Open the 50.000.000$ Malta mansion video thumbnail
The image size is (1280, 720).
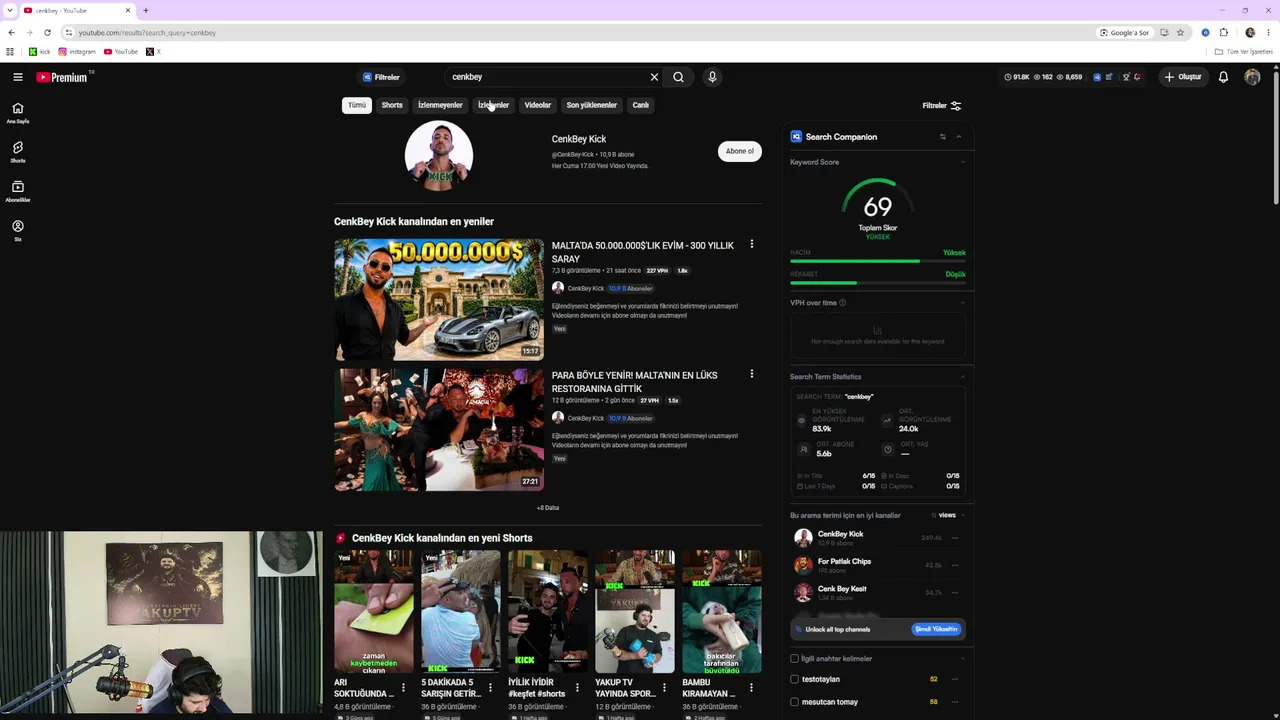439,299
